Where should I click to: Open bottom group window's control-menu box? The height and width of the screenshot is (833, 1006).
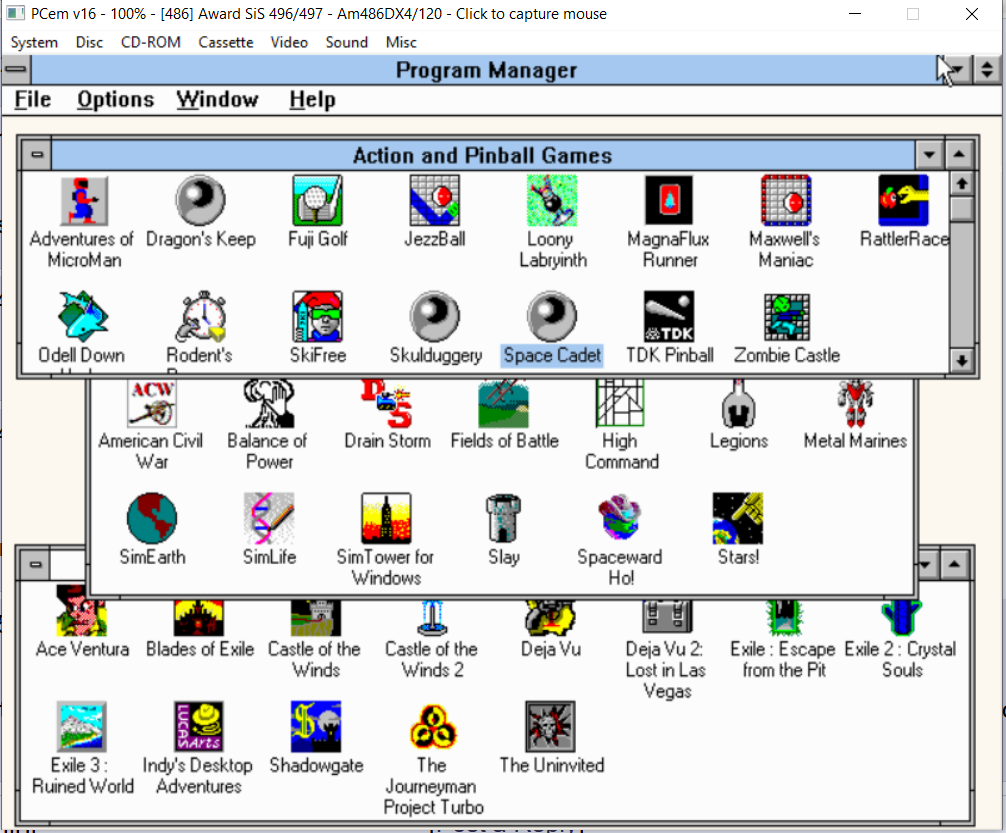pos(35,565)
